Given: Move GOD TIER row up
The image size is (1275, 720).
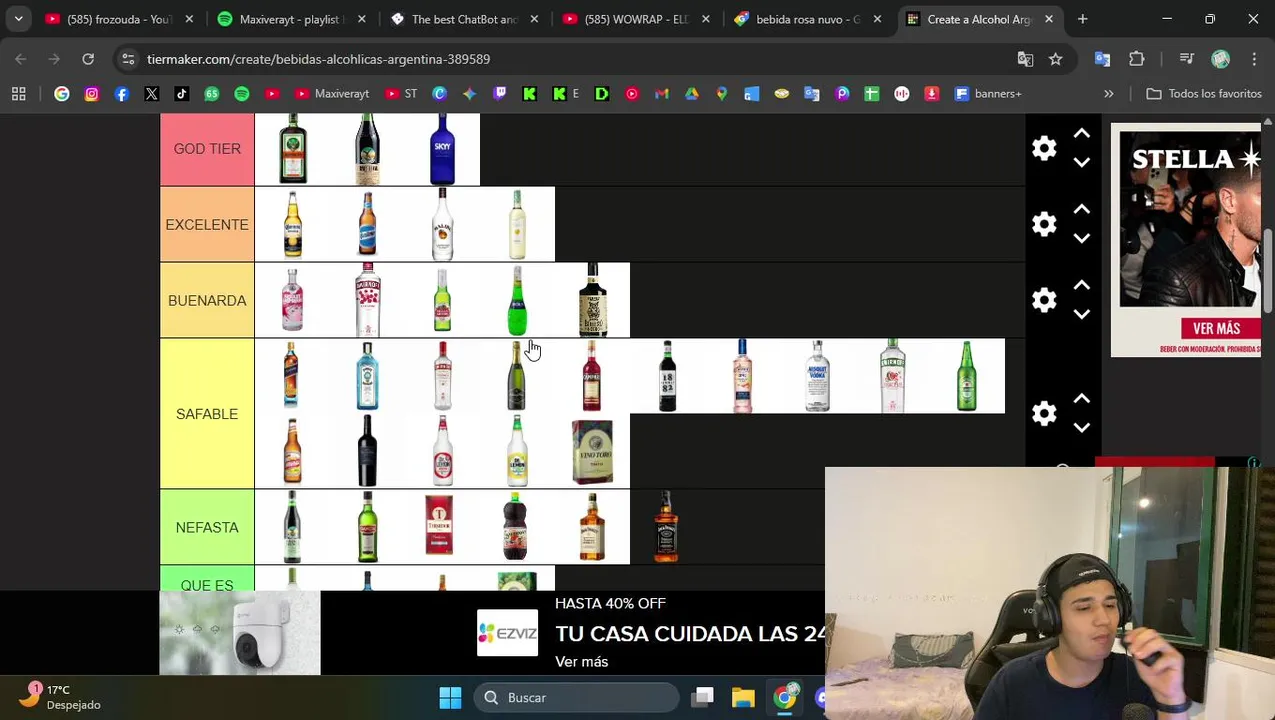Looking at the screenshot, I should pyautogui.click(x=1081, y=134).
